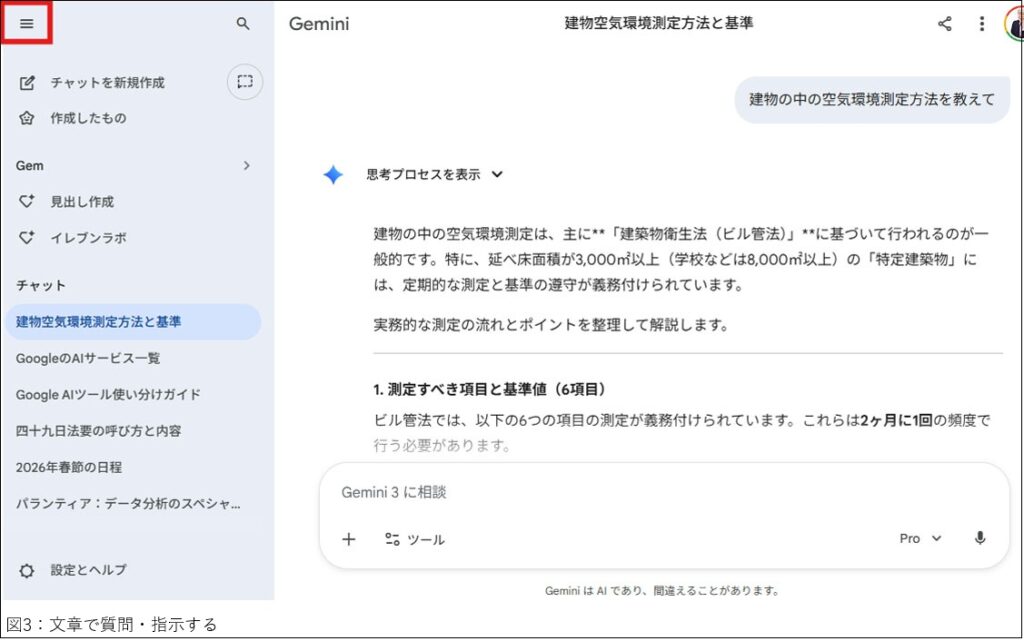This screenshot has width=1024, height=641.
Task: Click the microphone voice input icon
Action: coord(980,538)
